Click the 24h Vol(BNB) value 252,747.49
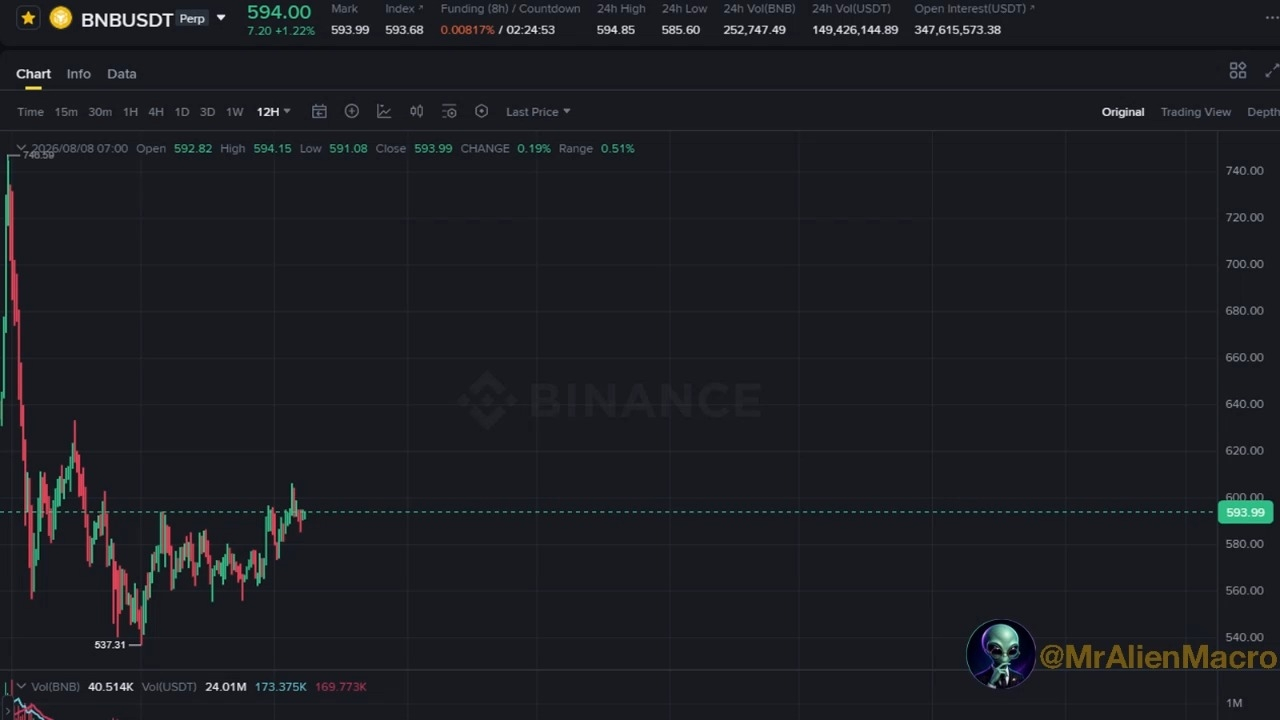The width and height of the screenshot is (1280, 720). (754, 30)
